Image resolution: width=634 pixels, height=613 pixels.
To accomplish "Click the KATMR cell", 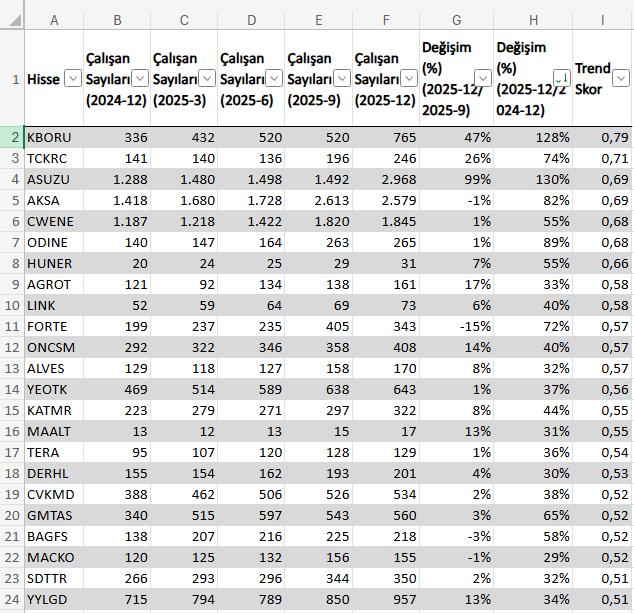I will (54, 410).
